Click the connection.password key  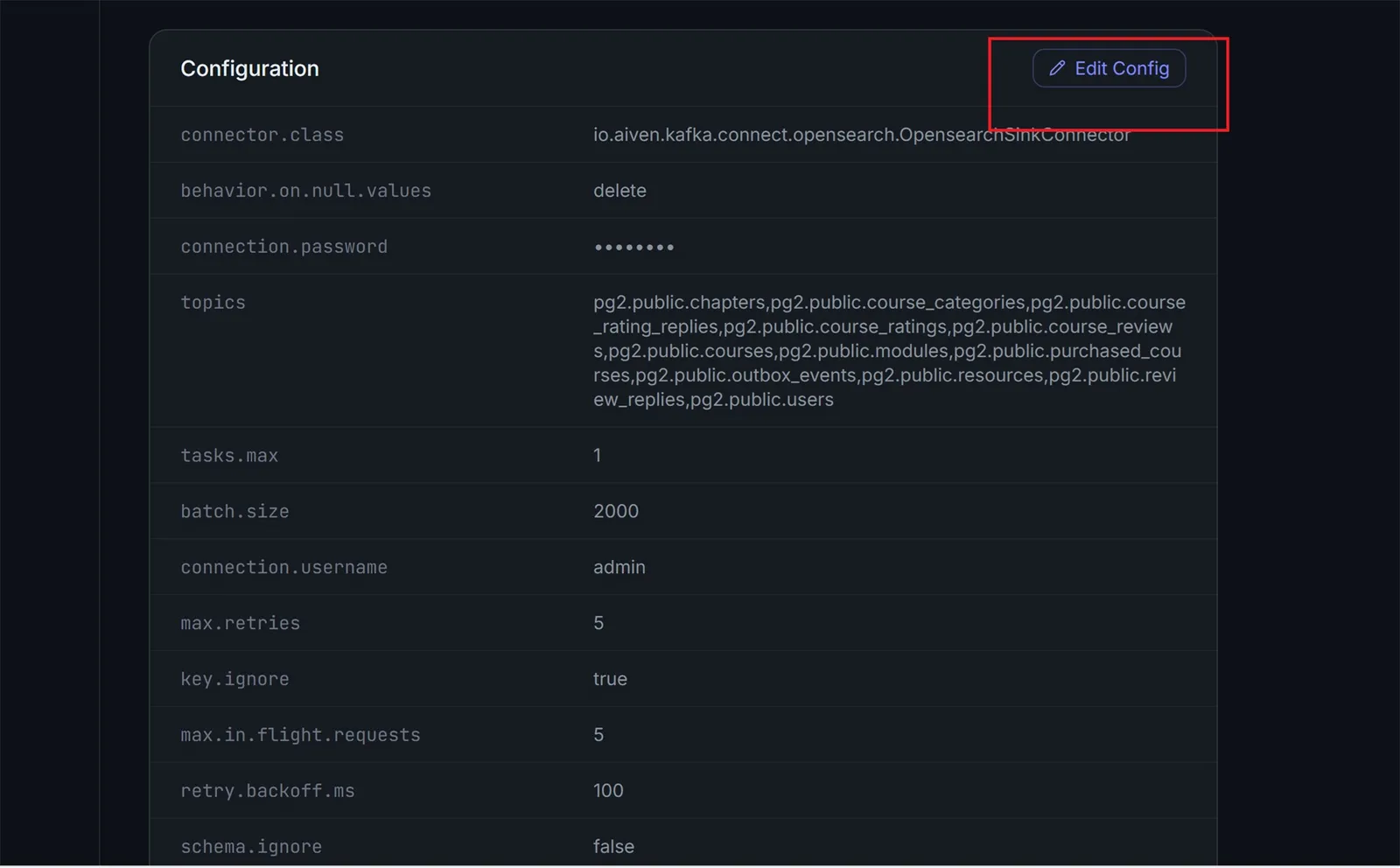[x=283, y=247]
